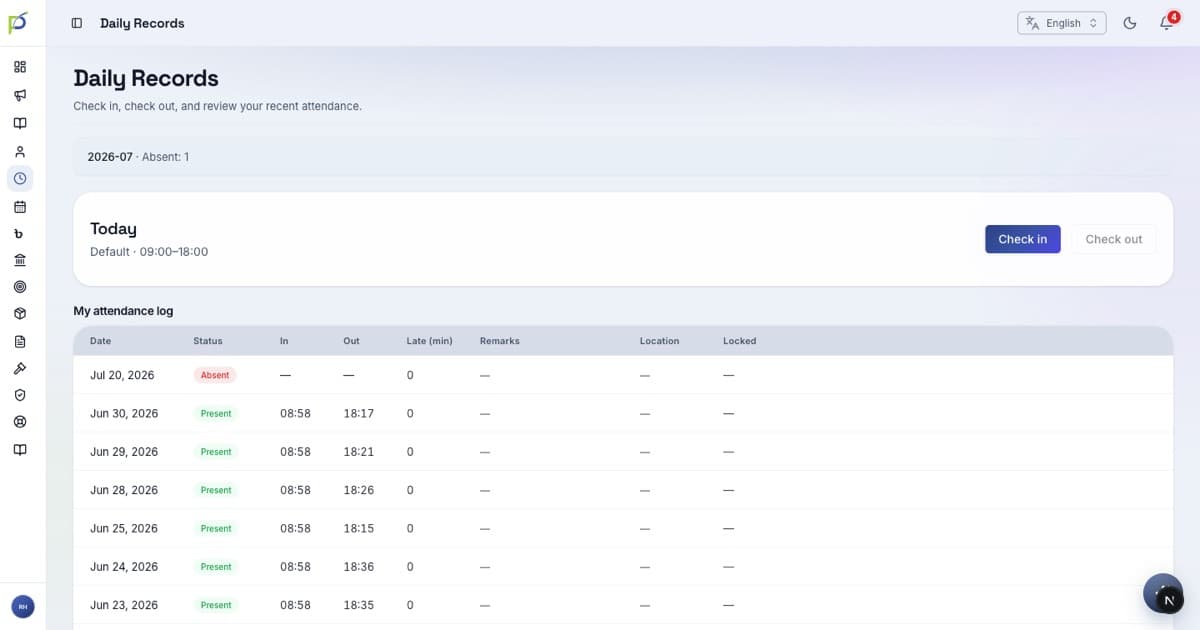Viewport: 1200px width, 630px height.
Task: Open the Taka currency icon in sidebar
Action: click(20, 233)
